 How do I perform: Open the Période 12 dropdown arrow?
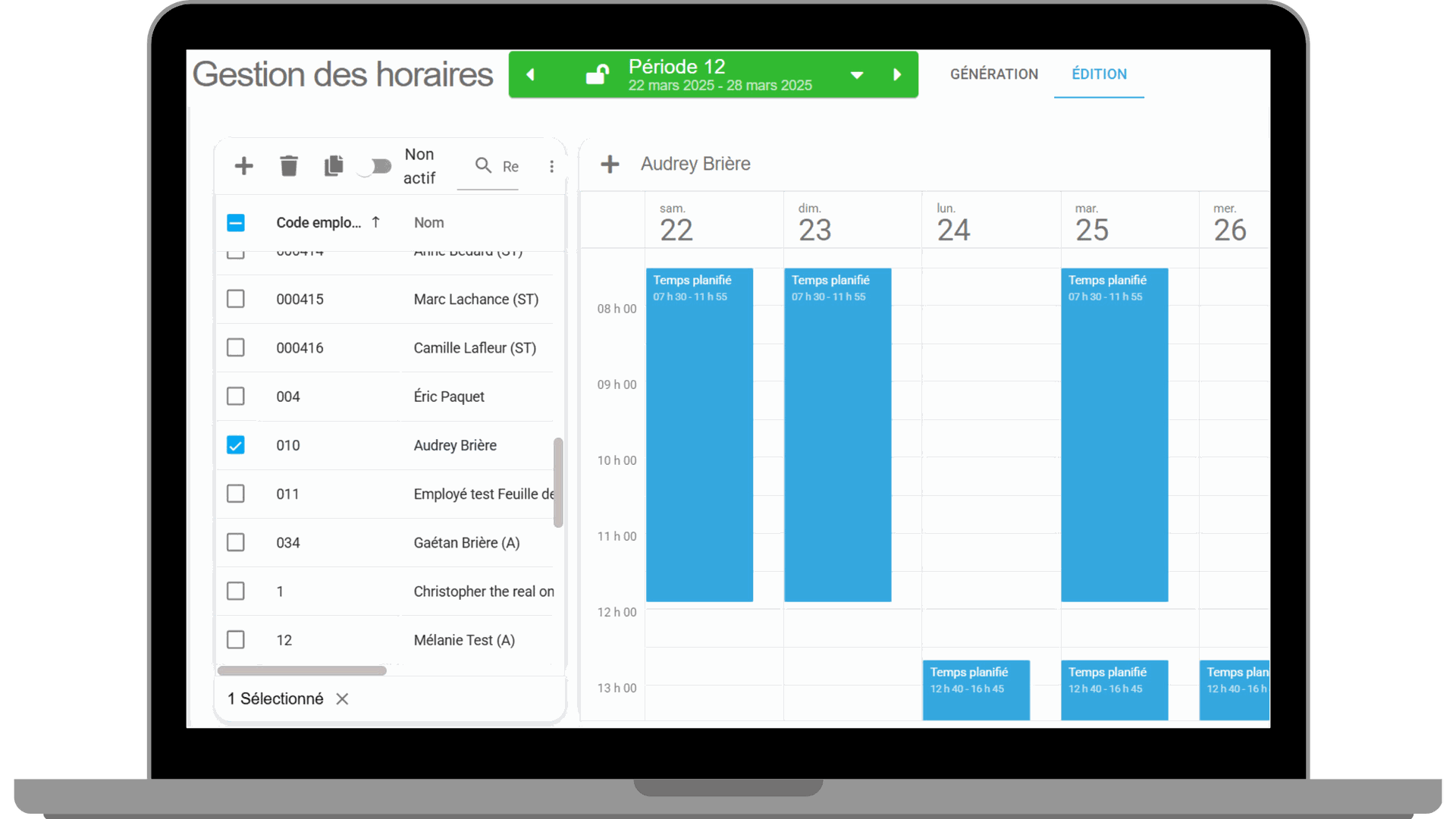pos(857,75)
